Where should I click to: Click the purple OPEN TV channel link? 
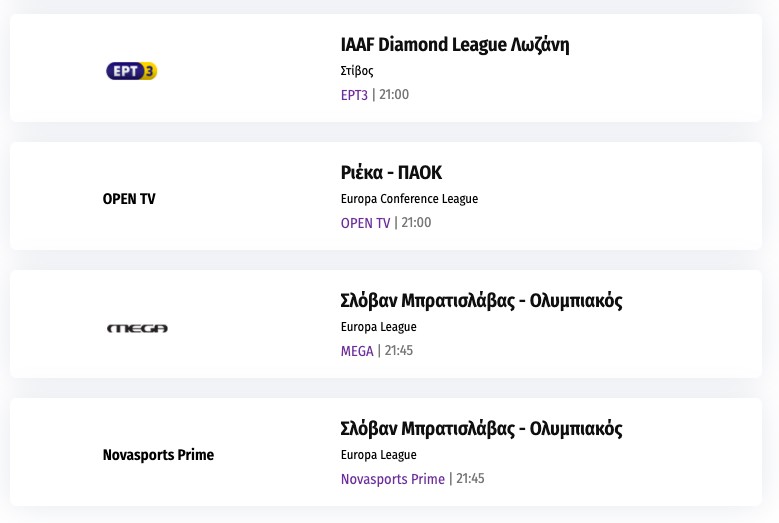(365, 223)
